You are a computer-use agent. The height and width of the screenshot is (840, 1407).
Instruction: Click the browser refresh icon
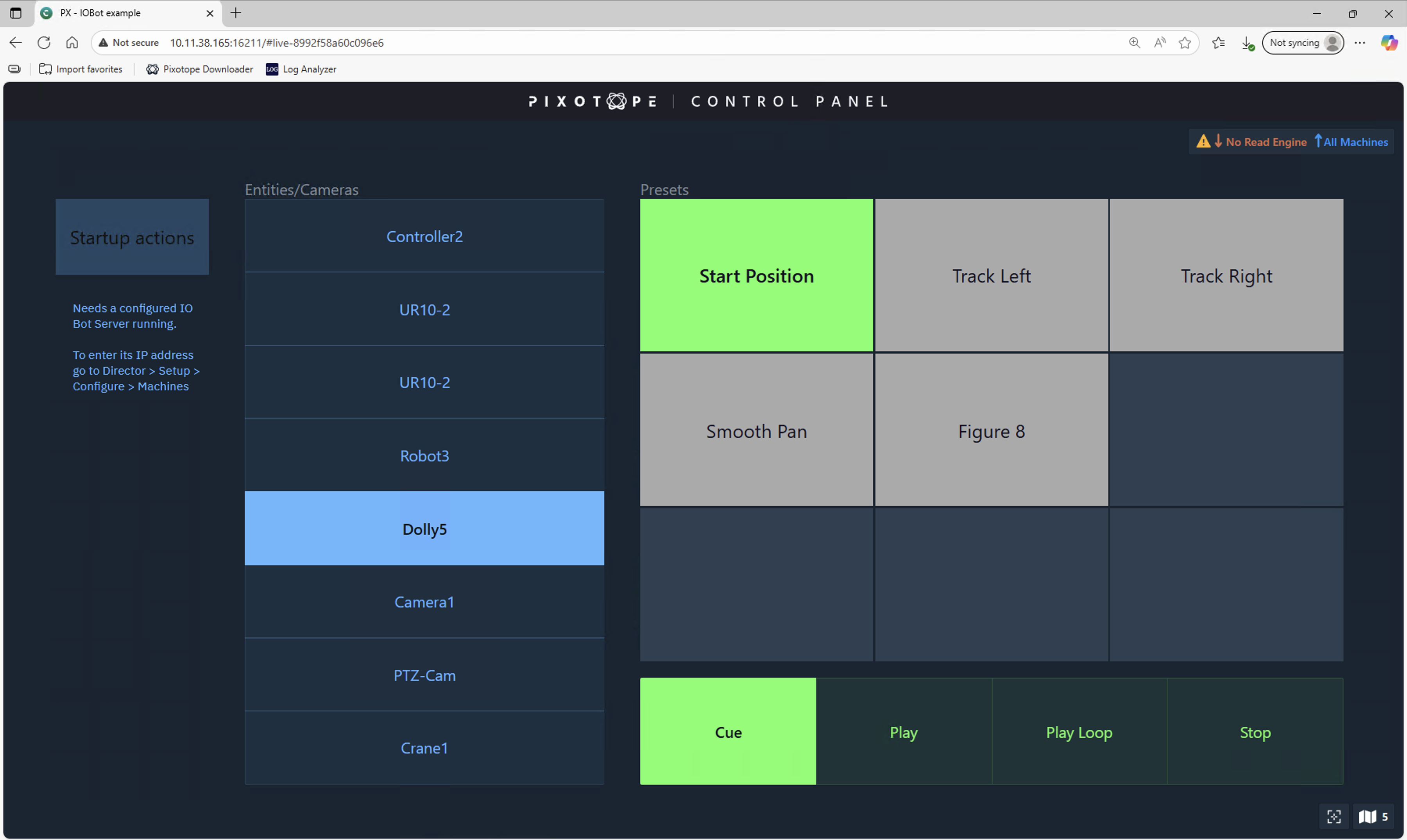coord(44,43)
